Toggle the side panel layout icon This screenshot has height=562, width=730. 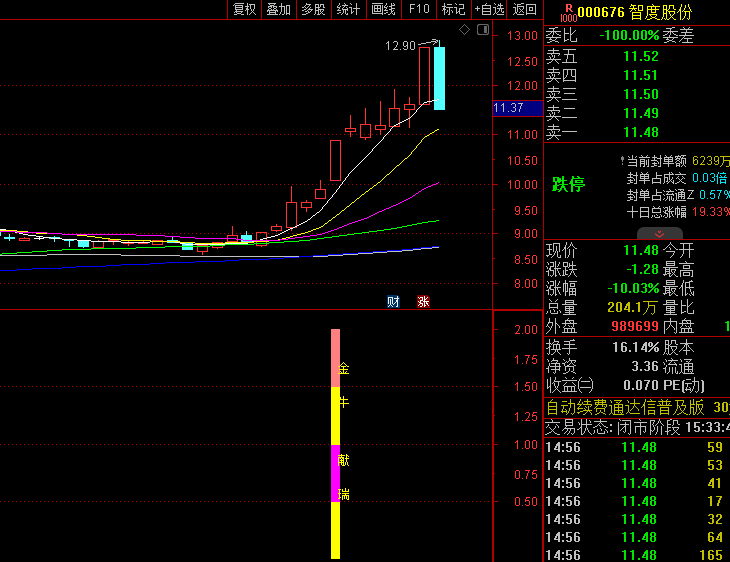(483, 30)
